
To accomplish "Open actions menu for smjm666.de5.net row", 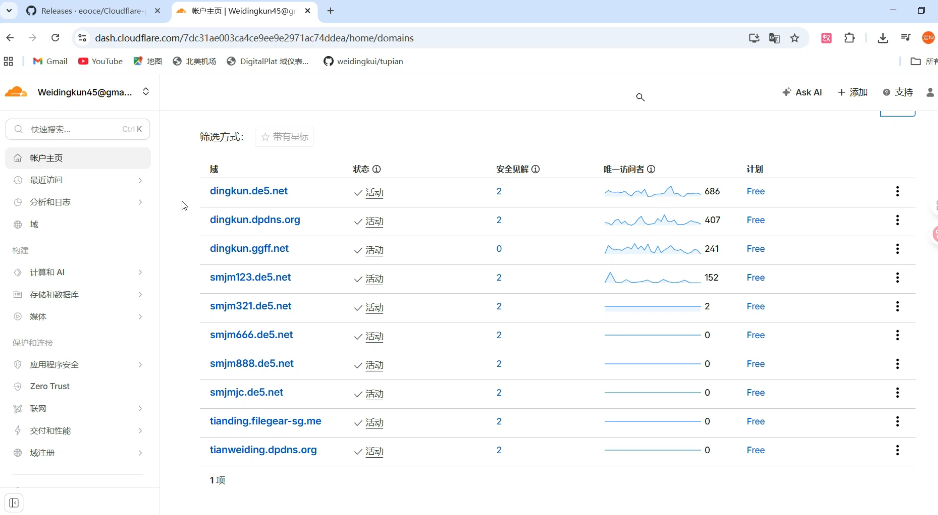I will [897, 335].
